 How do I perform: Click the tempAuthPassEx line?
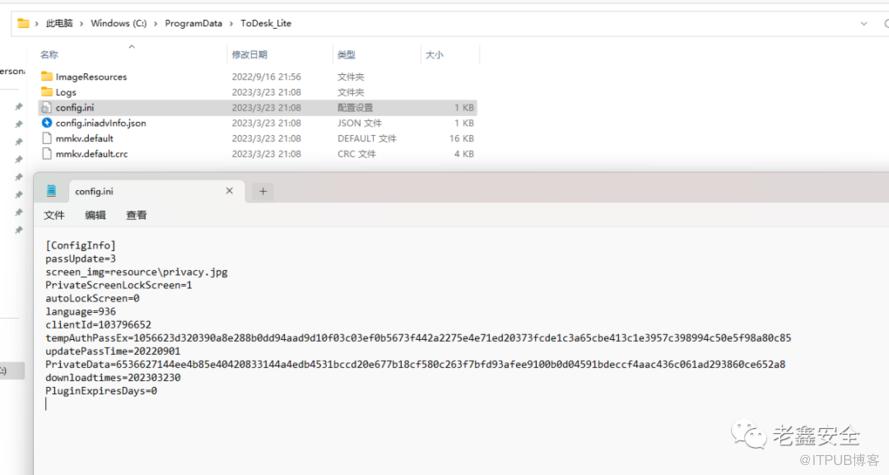(x=418, y=338)
